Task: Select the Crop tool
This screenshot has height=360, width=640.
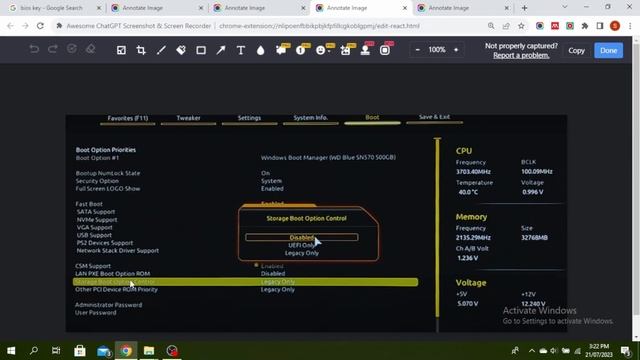Action: pyautogui.click(x=141, y=50)
